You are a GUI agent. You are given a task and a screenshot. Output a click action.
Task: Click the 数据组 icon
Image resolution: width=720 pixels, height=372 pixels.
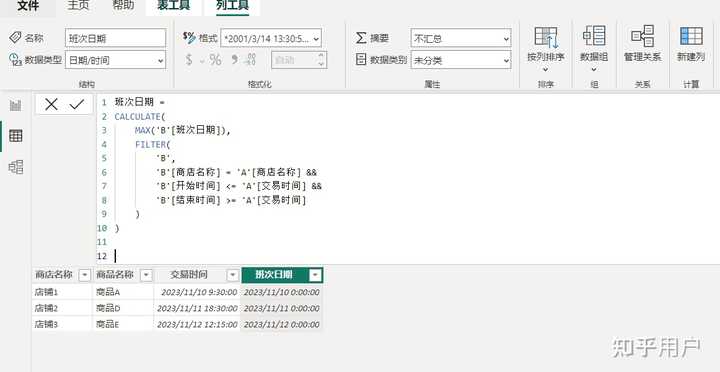click(594, 36)
